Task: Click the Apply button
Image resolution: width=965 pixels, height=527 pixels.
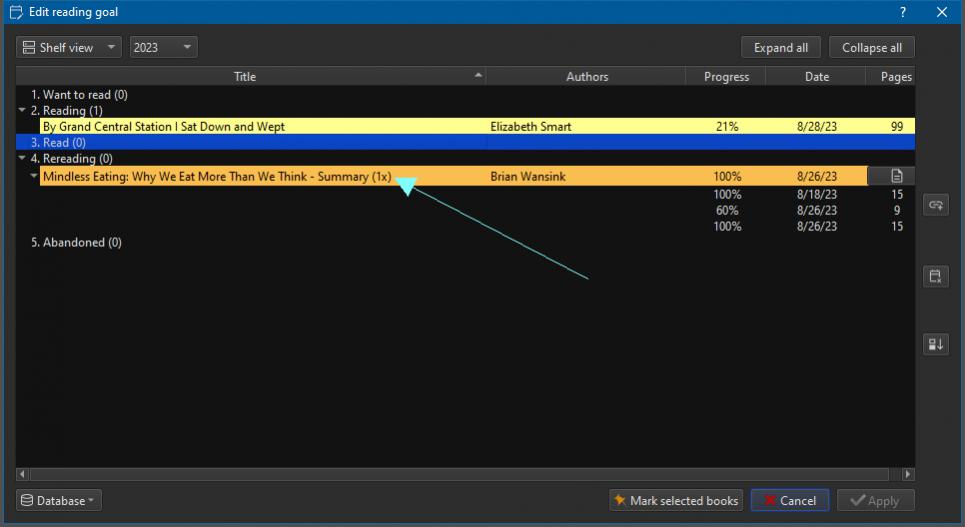Action: (875, 501)
